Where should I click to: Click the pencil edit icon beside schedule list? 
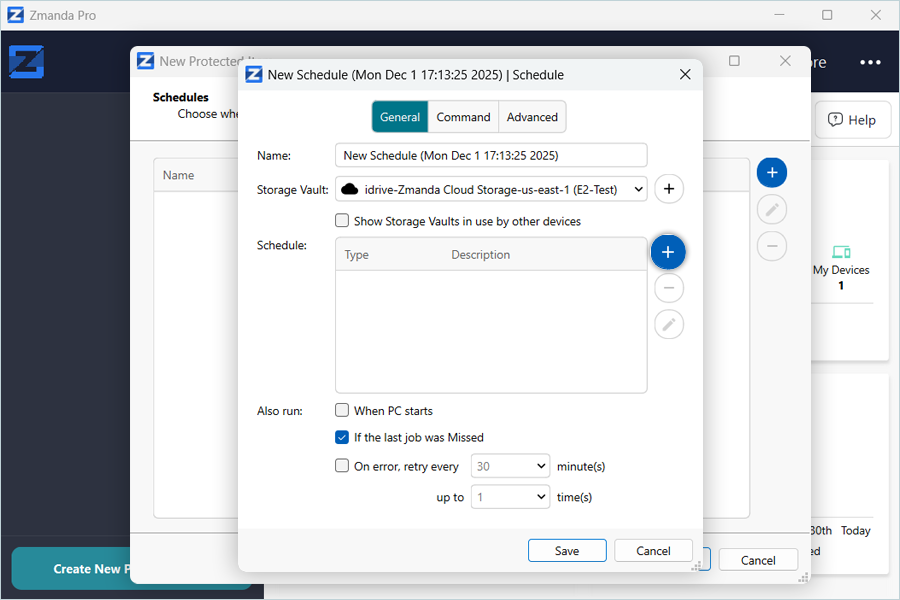coord(669,324)
